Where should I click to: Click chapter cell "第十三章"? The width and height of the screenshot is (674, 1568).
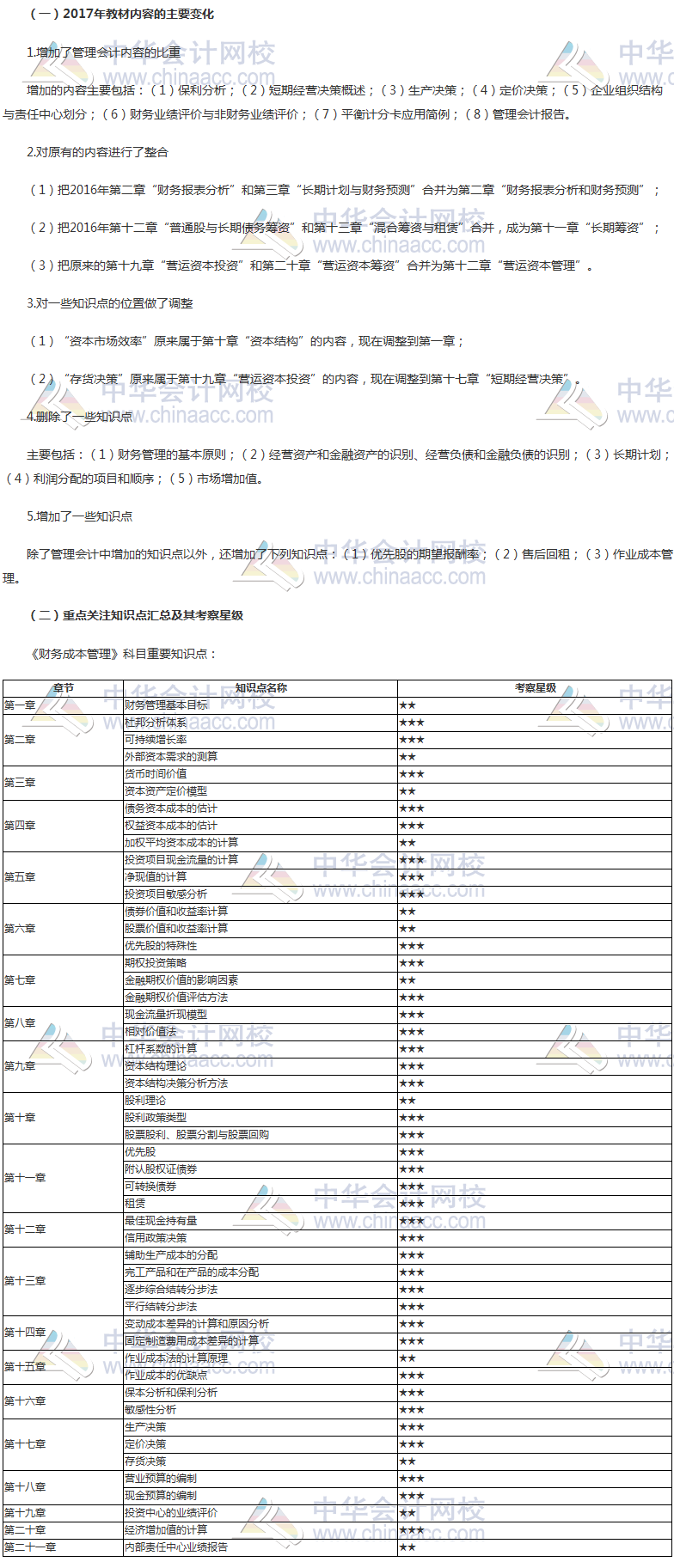click(64, 1281)
